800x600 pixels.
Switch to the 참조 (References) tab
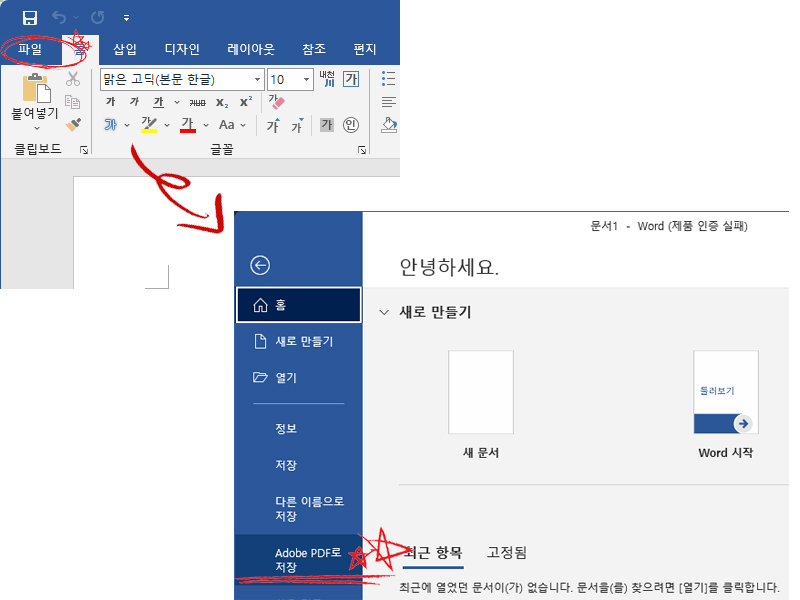pos(314,49)
